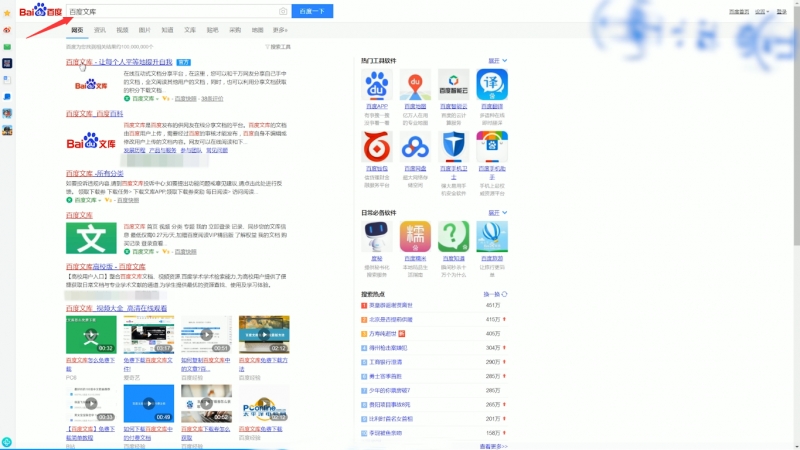Open the 百度文库-所有分类 result link
The image size is (800, 450).
click(94, 173)
